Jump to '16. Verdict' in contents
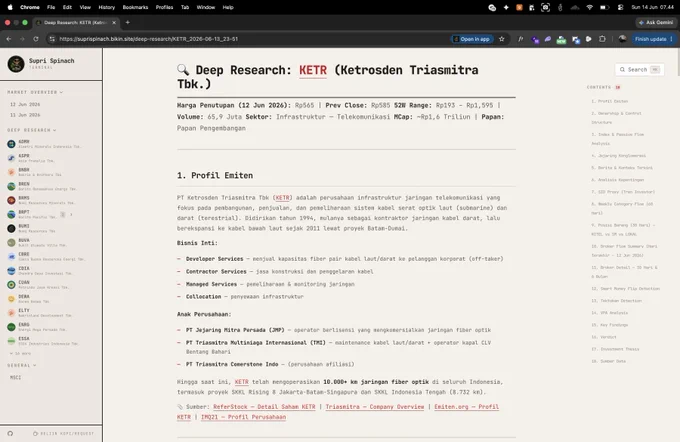Screen dimensions: 680x442 click(x=604, y=337)
